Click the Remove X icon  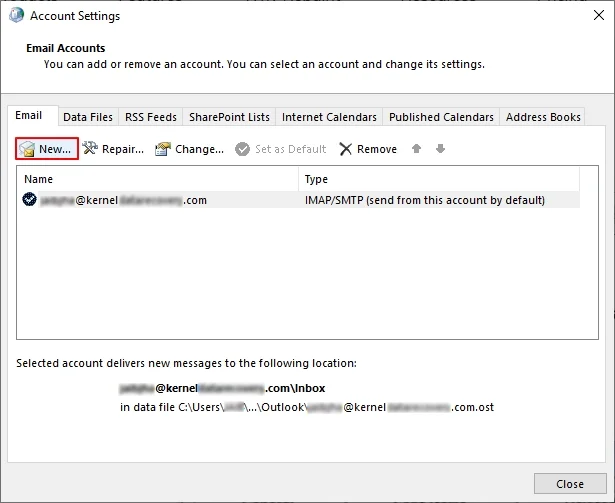click(346, 149)
